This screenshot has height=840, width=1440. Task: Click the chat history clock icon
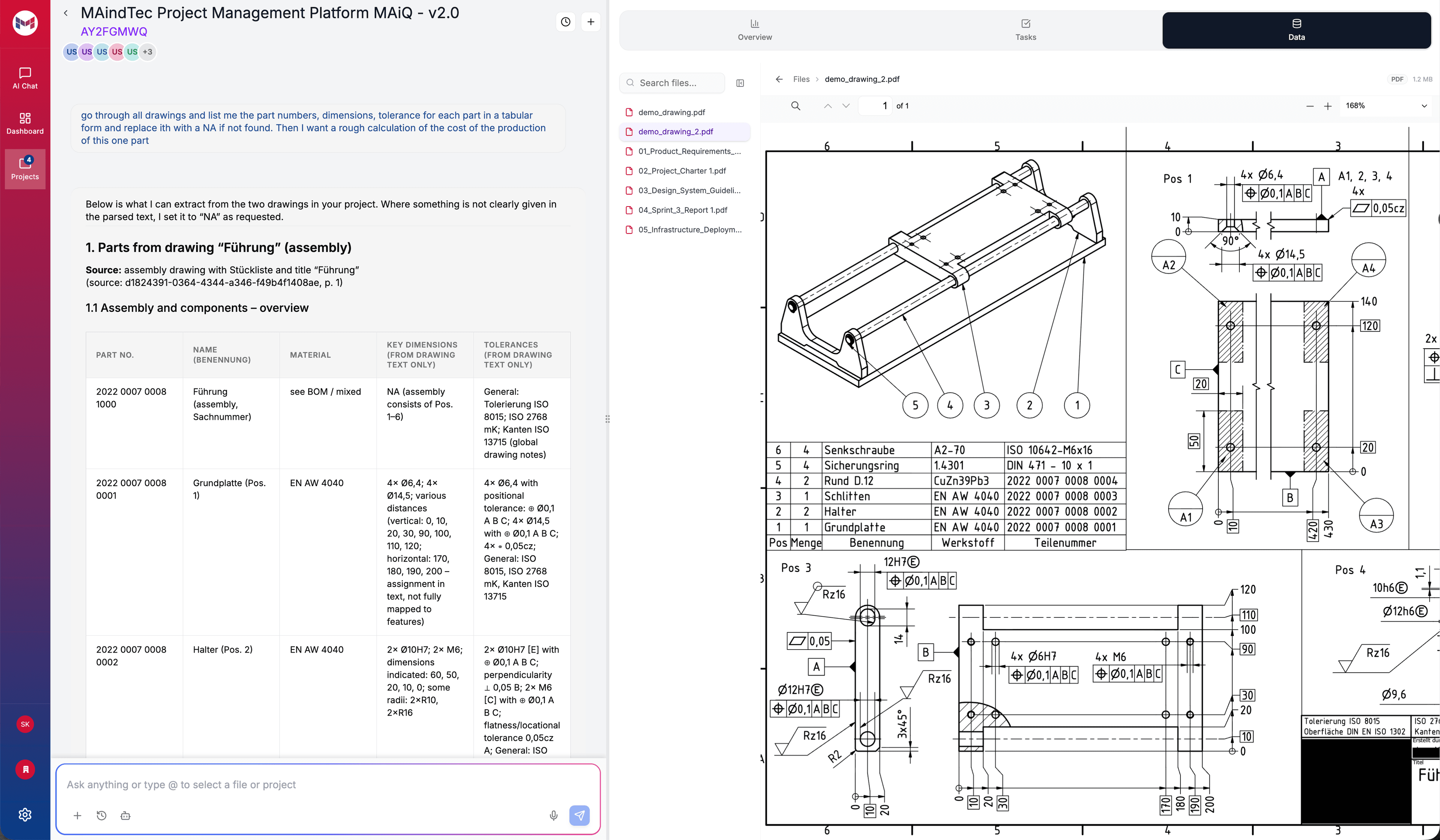click(x=565, y=22)
